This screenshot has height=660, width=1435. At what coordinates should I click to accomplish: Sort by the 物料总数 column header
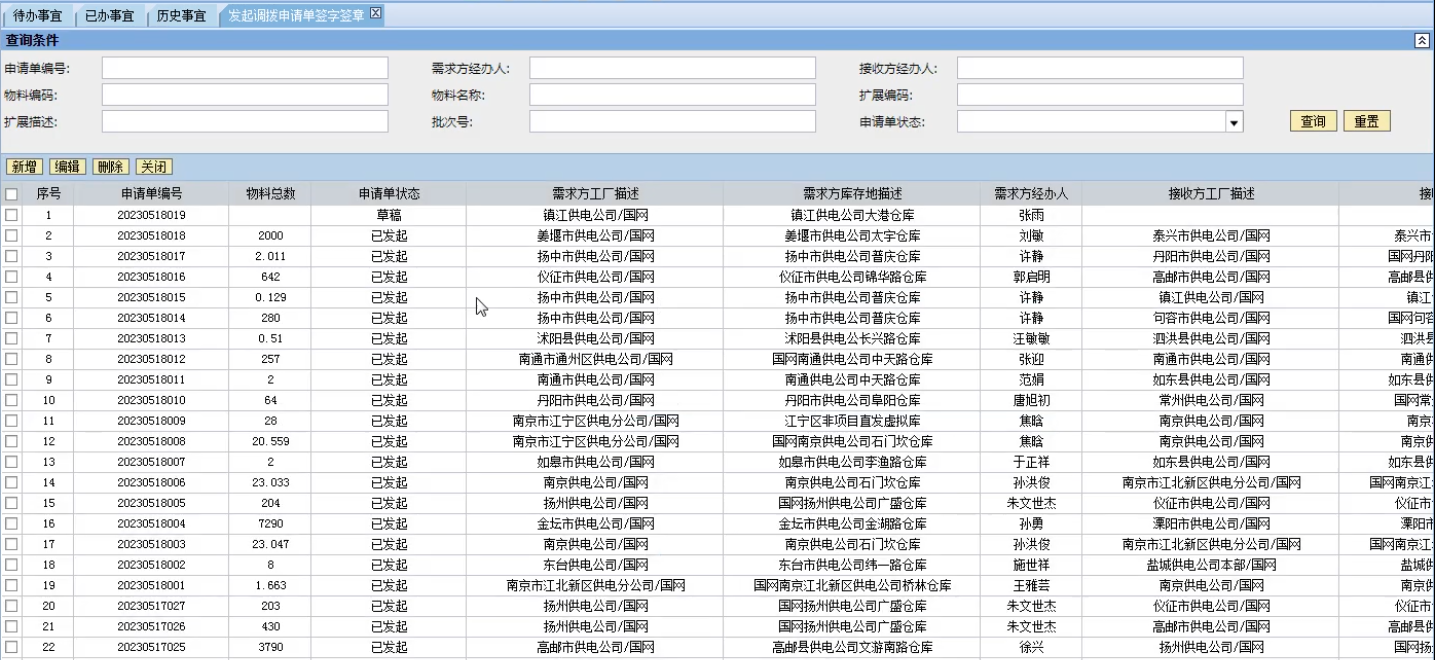[270, 194]
